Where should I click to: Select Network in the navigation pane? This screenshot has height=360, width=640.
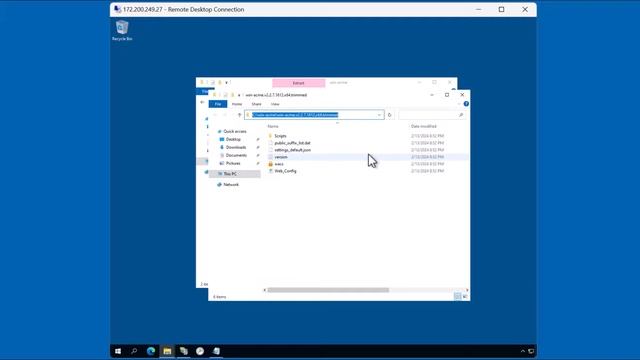coord(231,184)
